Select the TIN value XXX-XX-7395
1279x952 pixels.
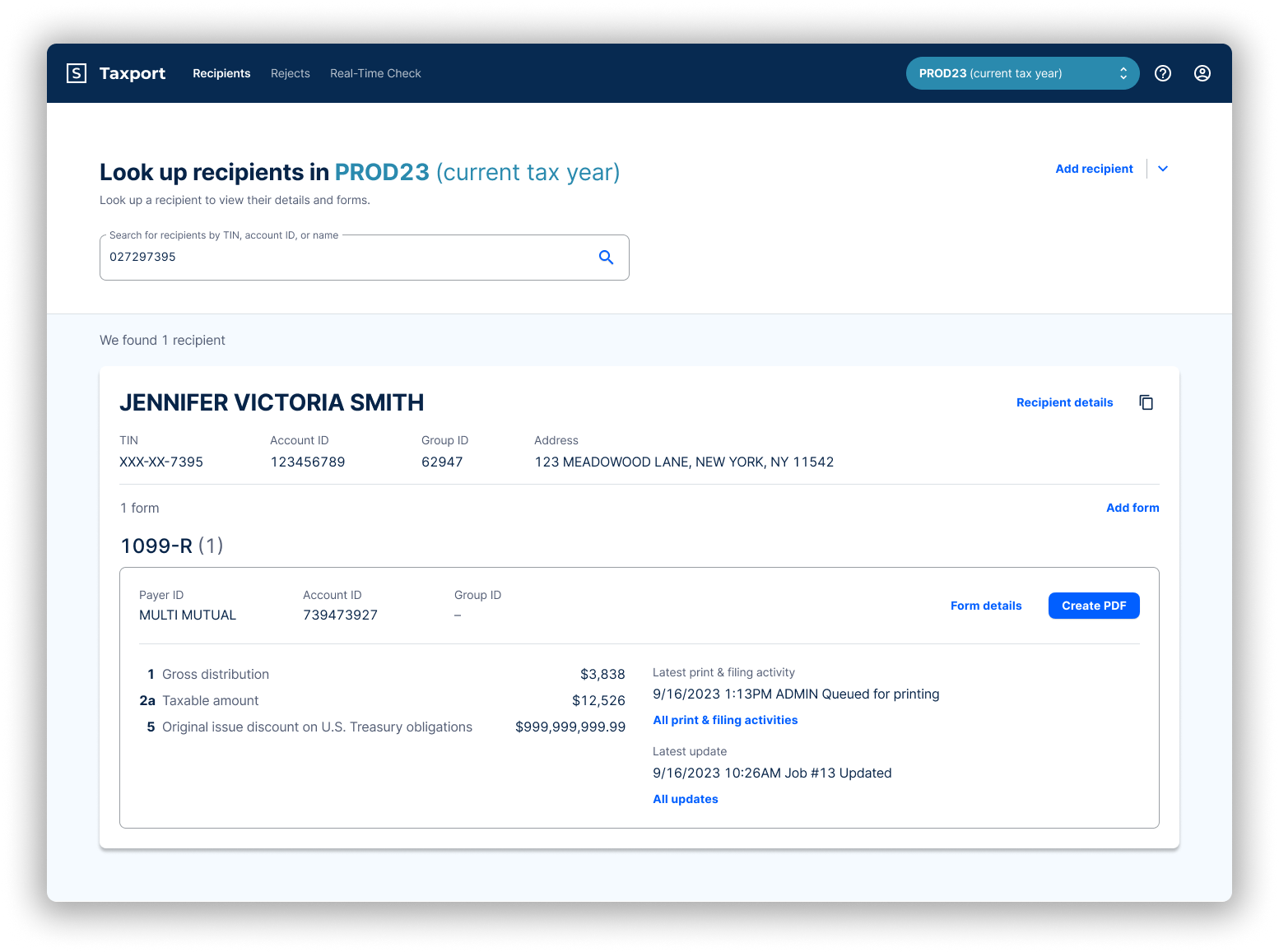coord(161,462)
